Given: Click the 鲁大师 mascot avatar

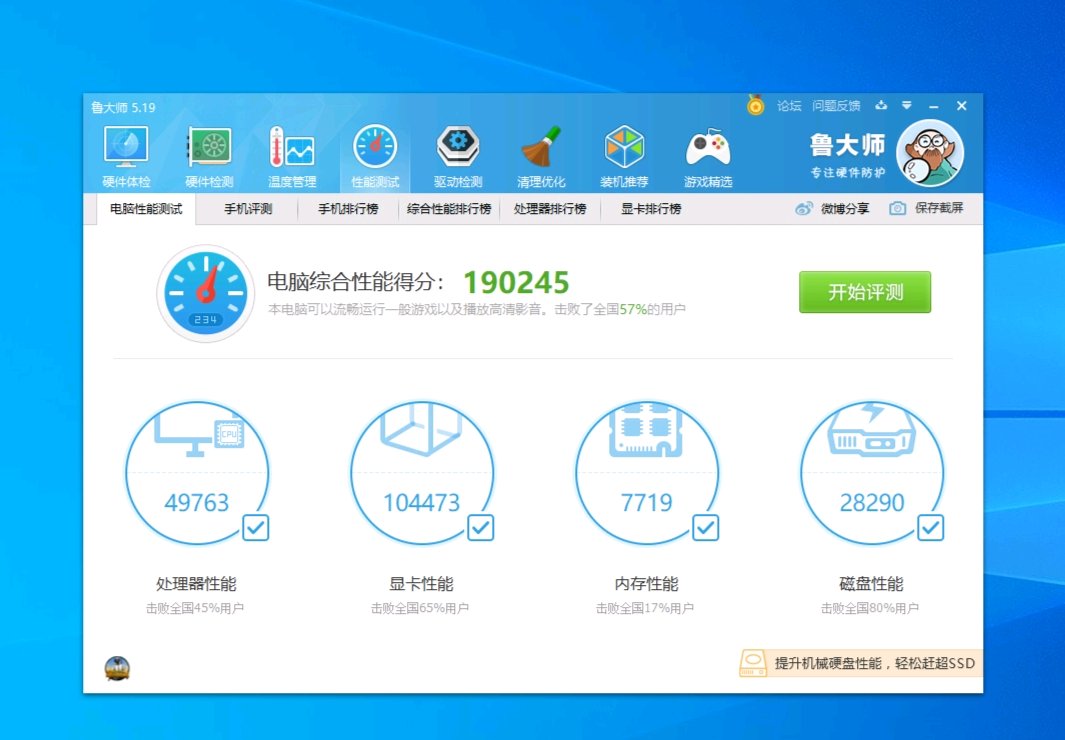Looking at the screenshot, I should tap(930, 153).
